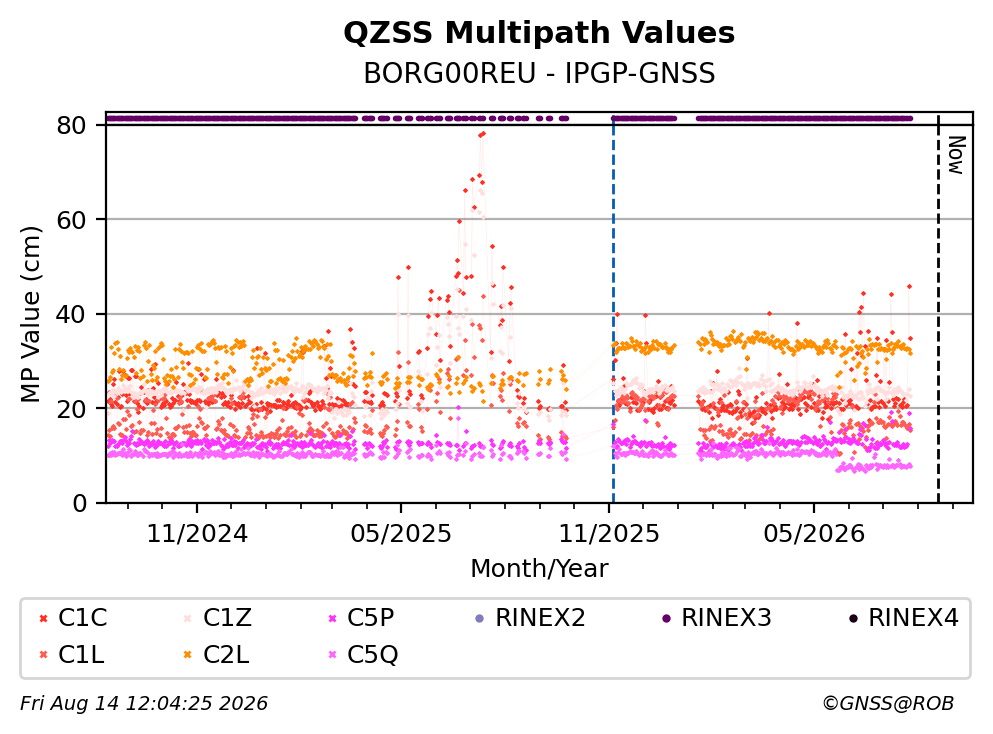Click the ©GNSS@ROB credit text
This screenshot has height=734, width=993.
click(888, 704)
